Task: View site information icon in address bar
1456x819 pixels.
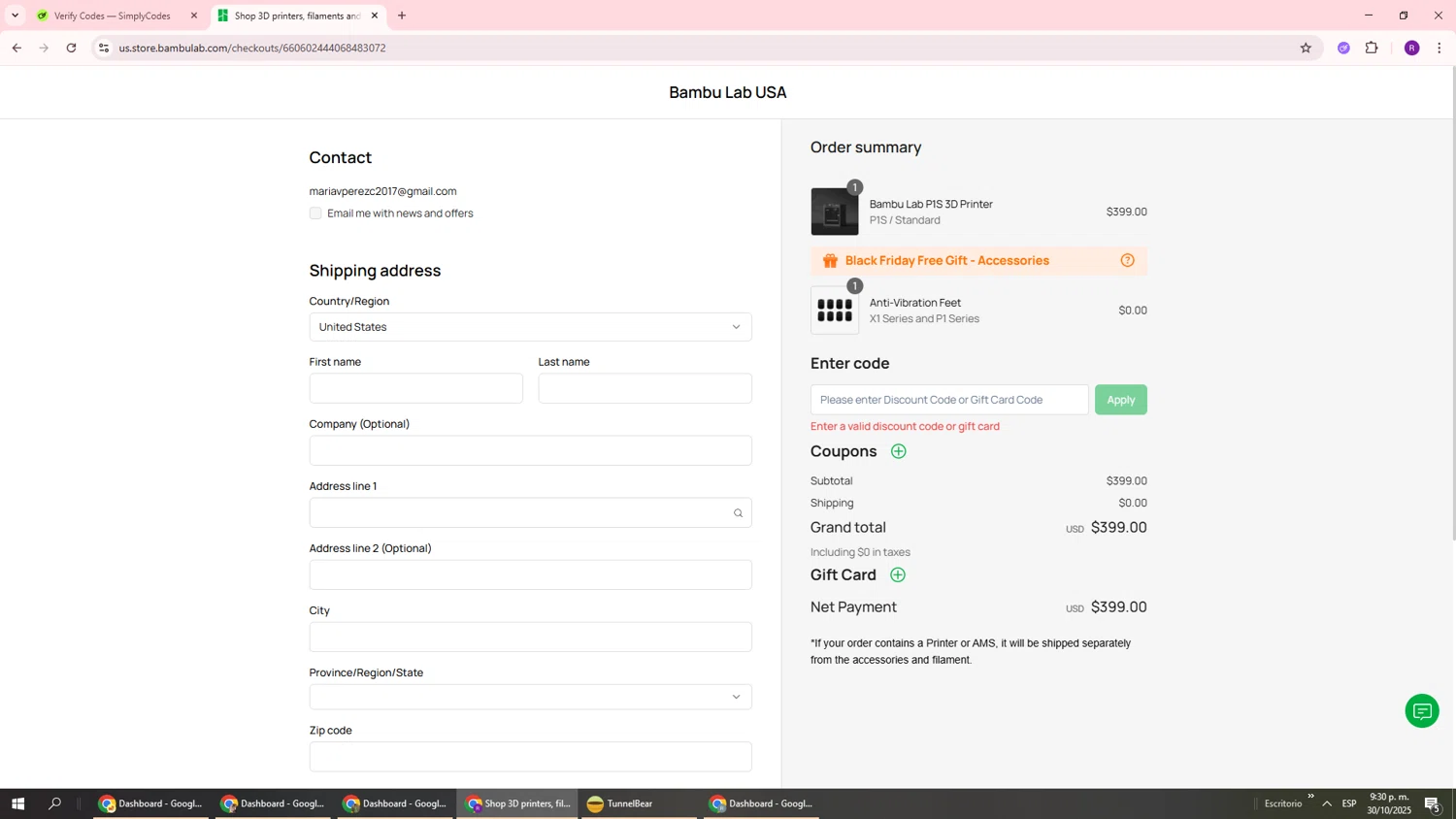Action: 104,48
